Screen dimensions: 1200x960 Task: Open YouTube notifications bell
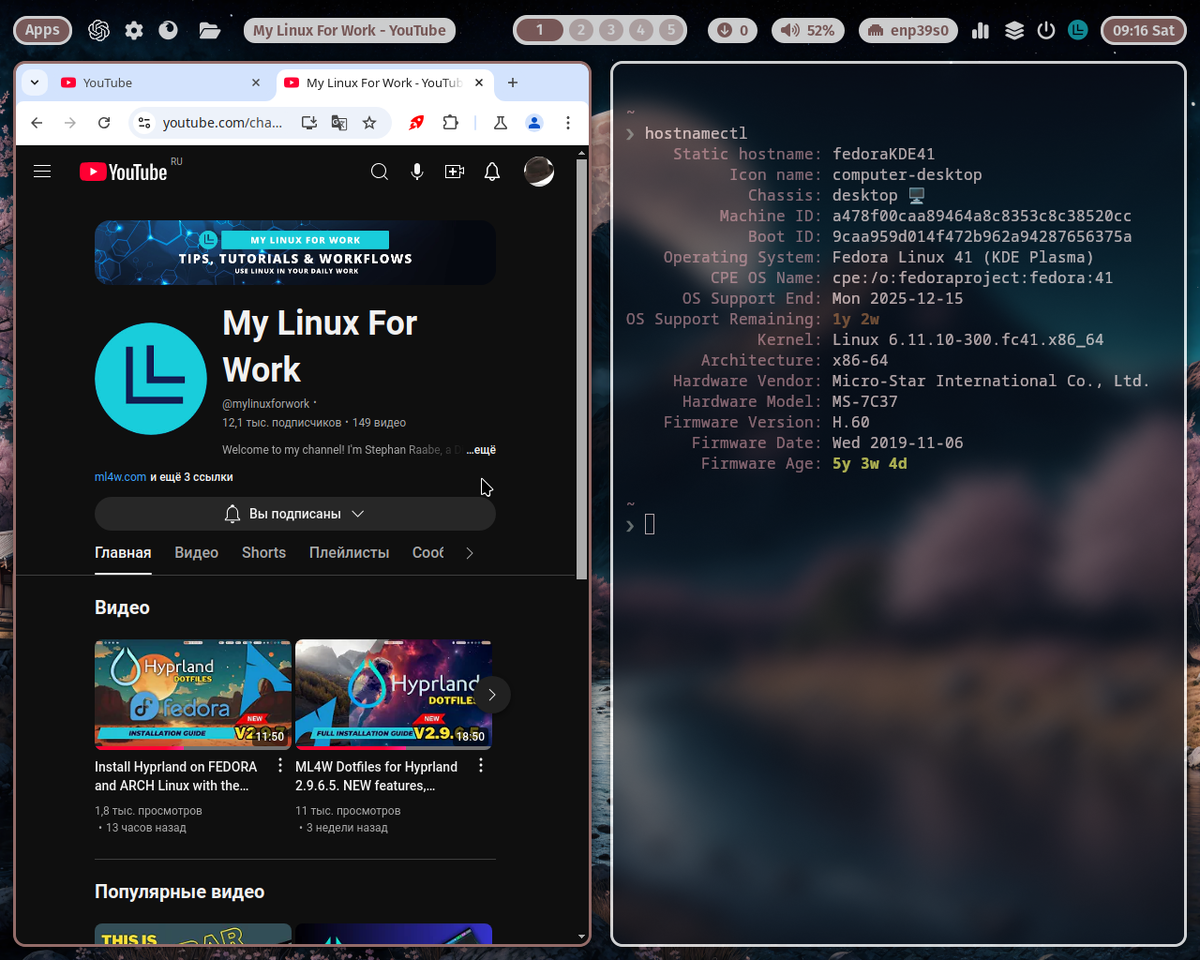tap(492, 172)
